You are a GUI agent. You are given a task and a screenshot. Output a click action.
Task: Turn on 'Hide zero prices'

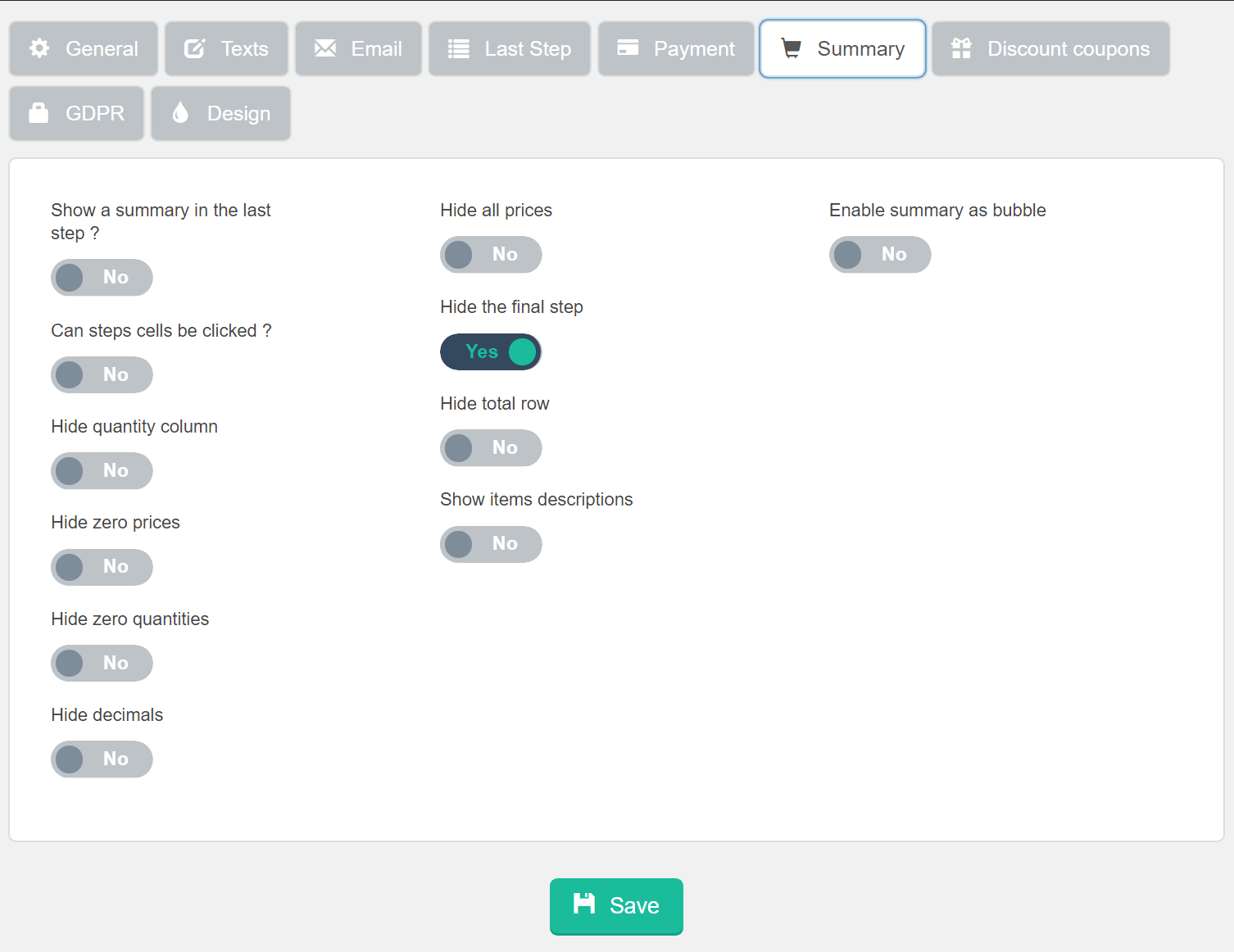pyautogui.click(x=102, y=567)
